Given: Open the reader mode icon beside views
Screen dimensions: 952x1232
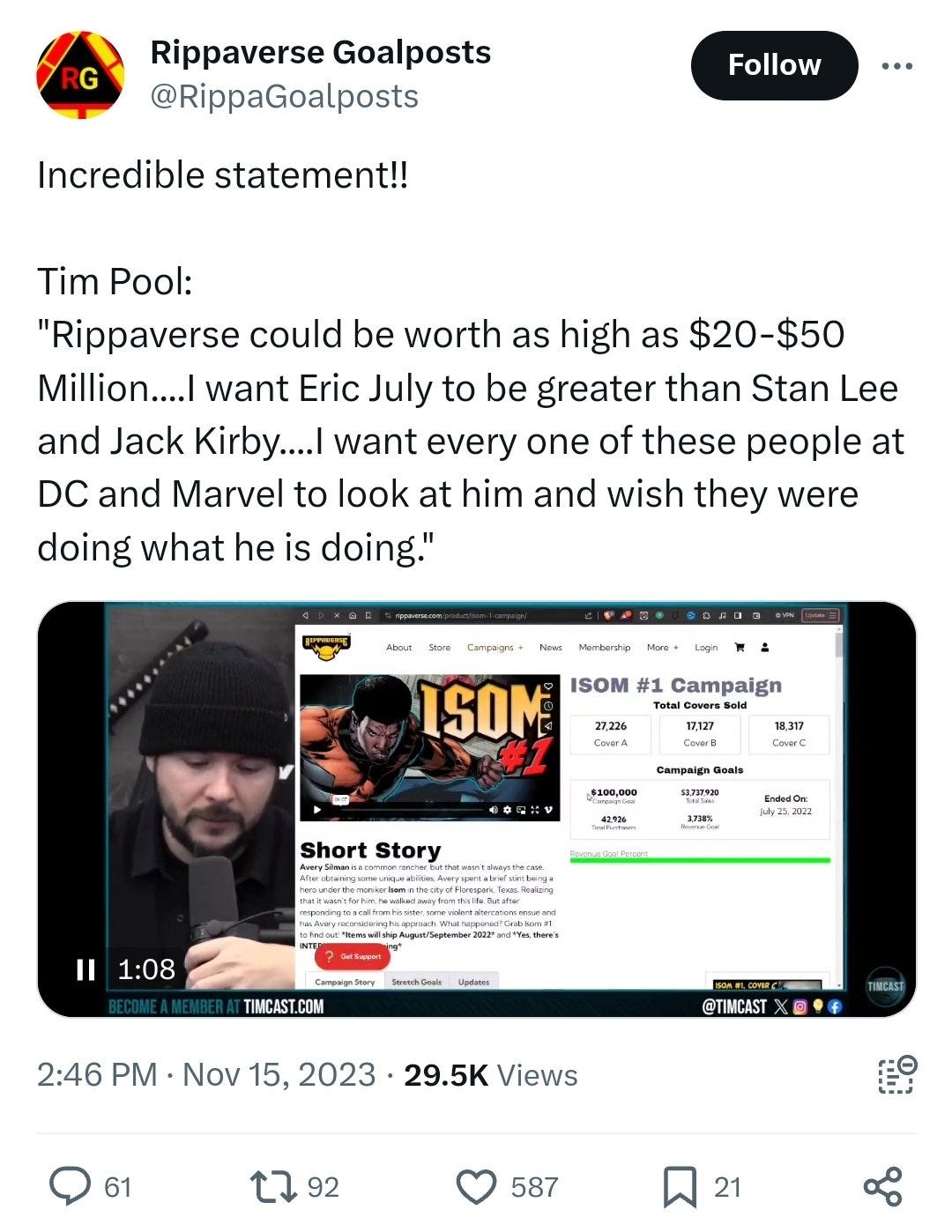Looking at the screenshot, I should pyautogui.click(x=897, y=1074).
